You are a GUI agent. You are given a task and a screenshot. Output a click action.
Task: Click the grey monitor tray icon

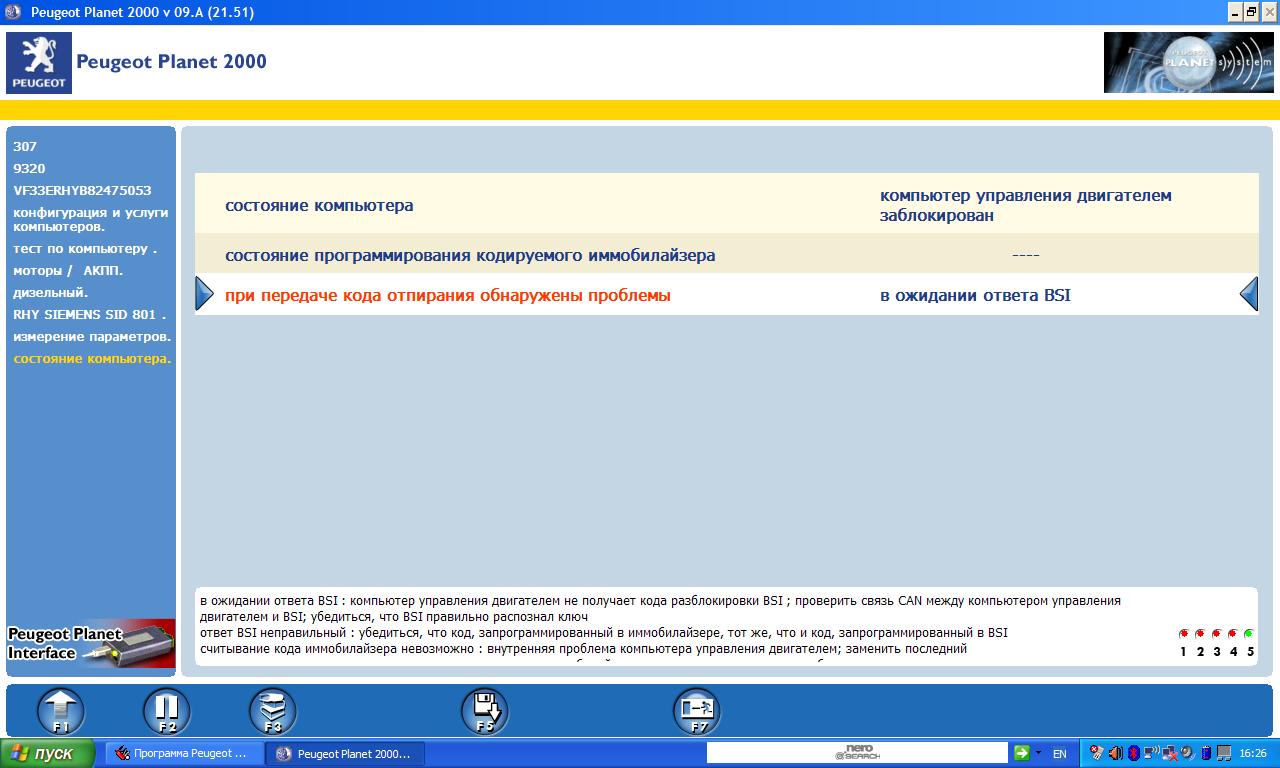click(x=1224, y=753)
